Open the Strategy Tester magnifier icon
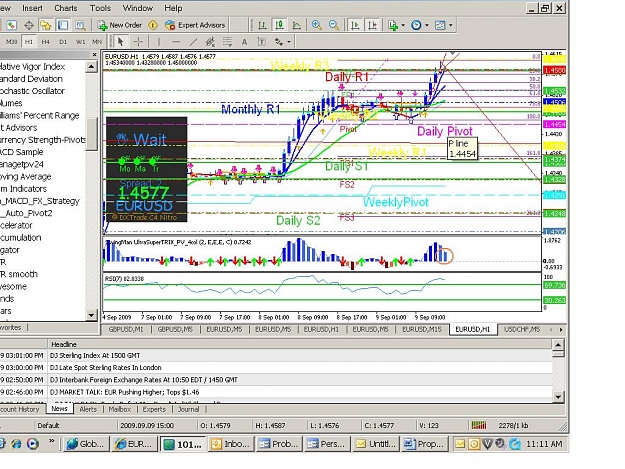 (80, 25)
